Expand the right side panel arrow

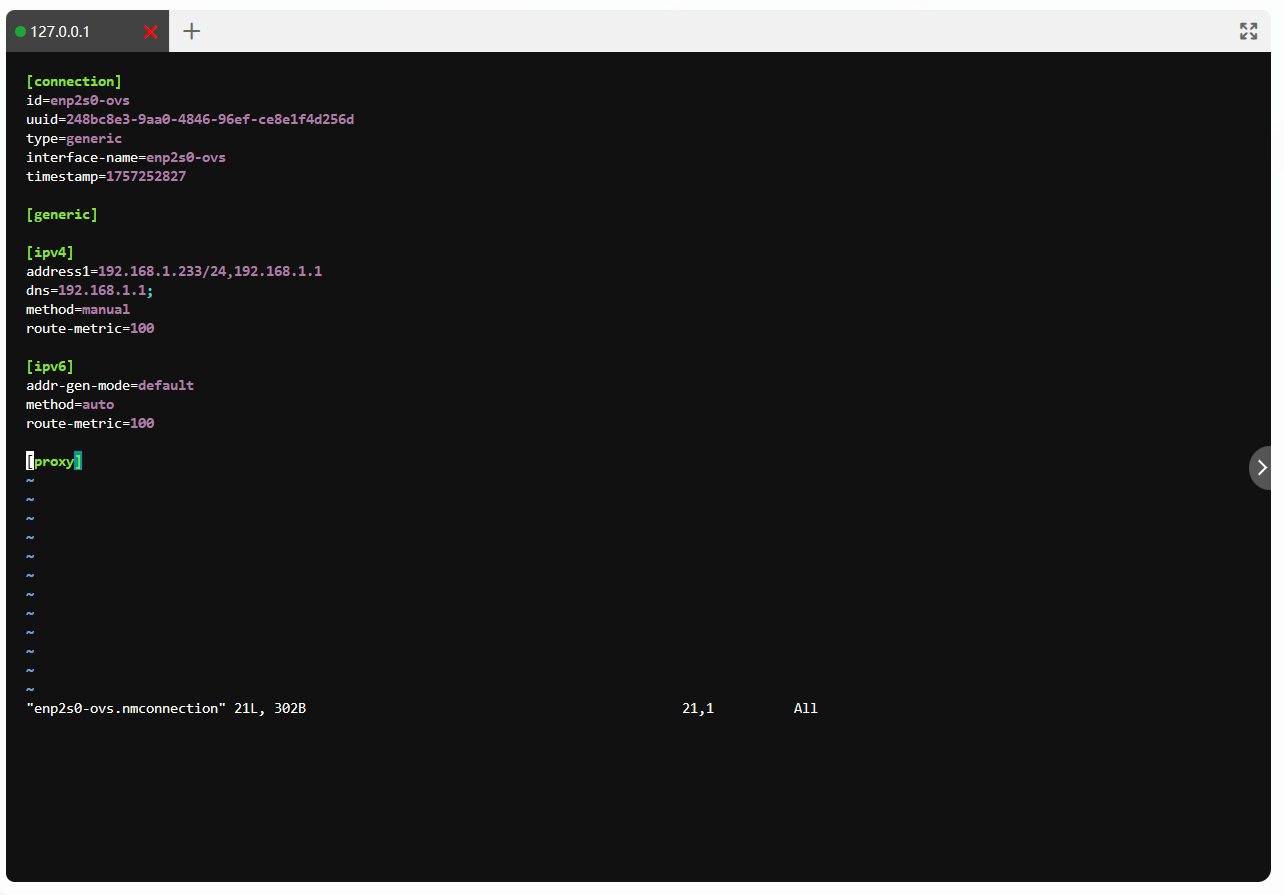[1262, 467]
